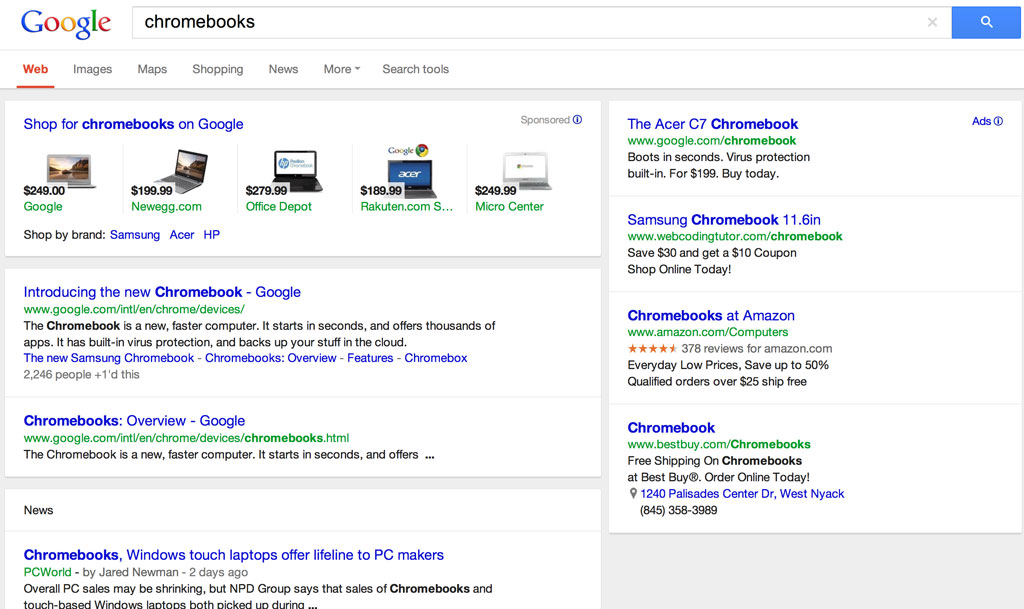Screen dimensions: 1024x609
Task: Click the (845) 358-3989 phone number
Action: [x=679, y=510]
